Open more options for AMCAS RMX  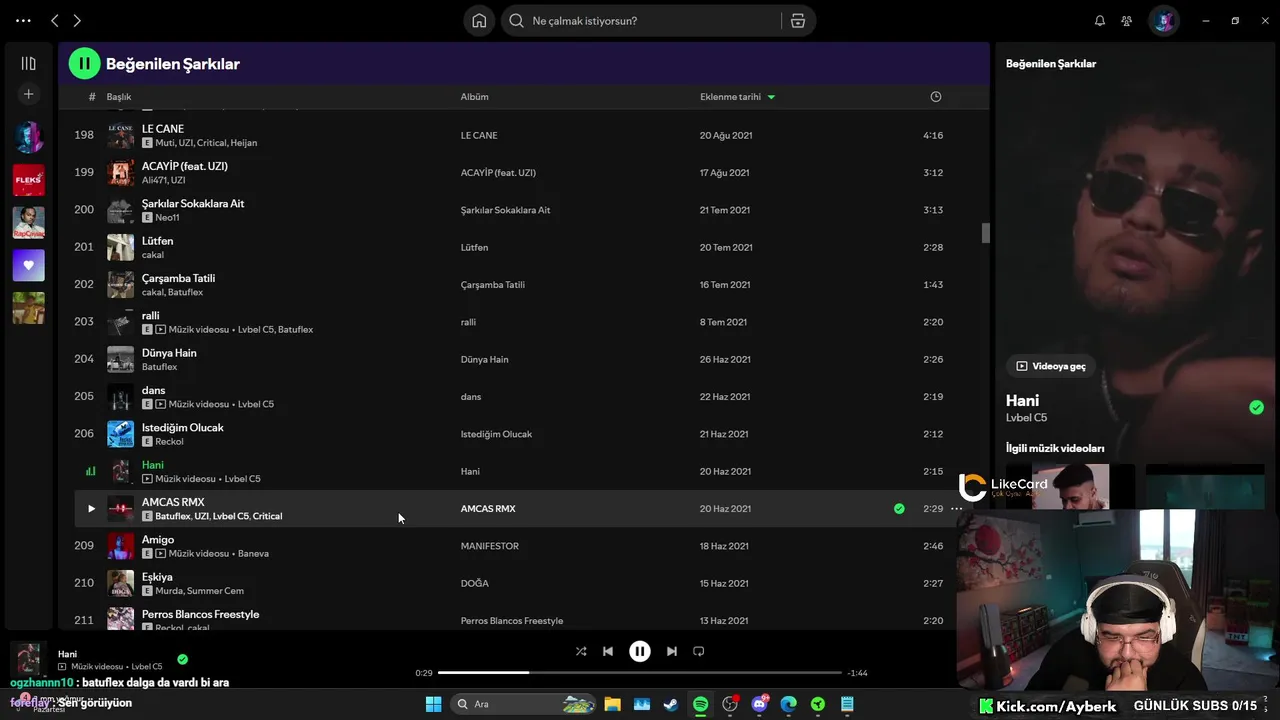[x=956, y=509]
